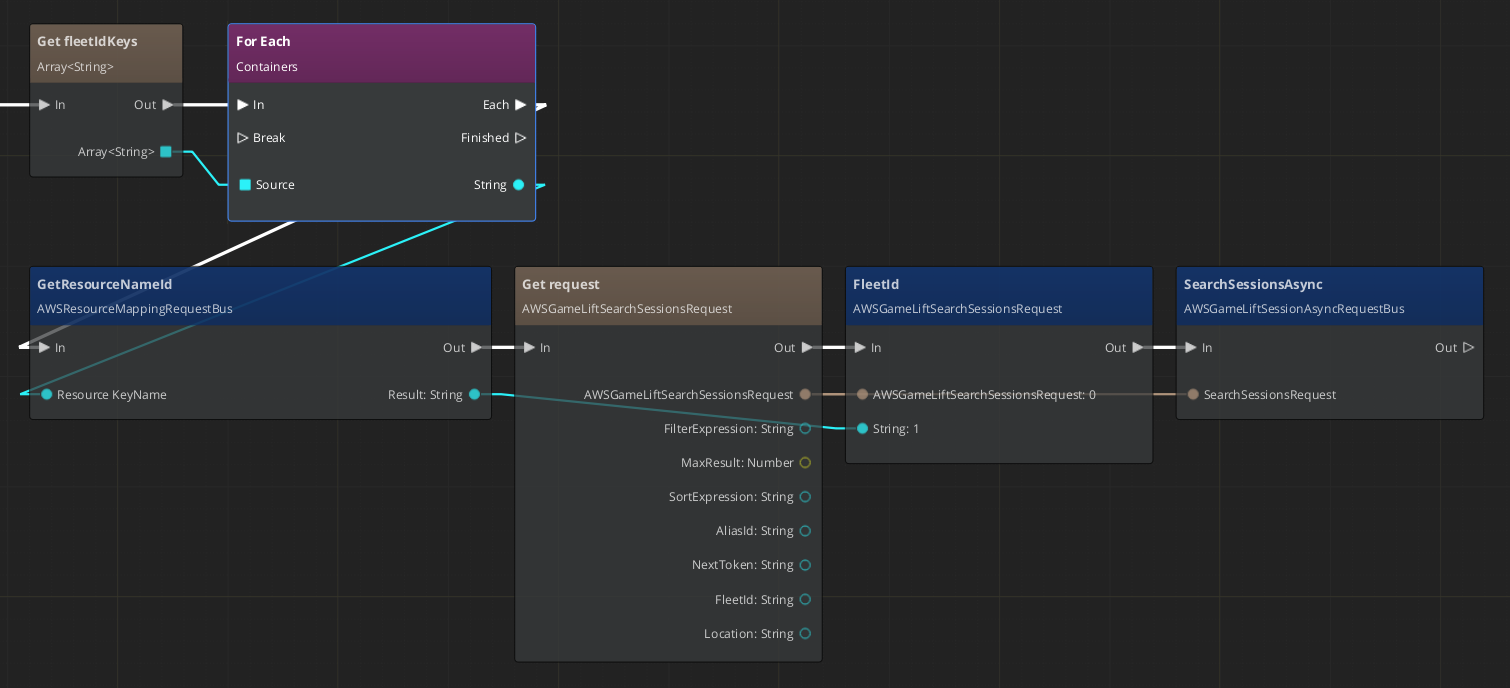Click the AliasId String pin on Get request
This screenshot has width=1510, height=688.
pyautogui.click(x=805, y=530)
